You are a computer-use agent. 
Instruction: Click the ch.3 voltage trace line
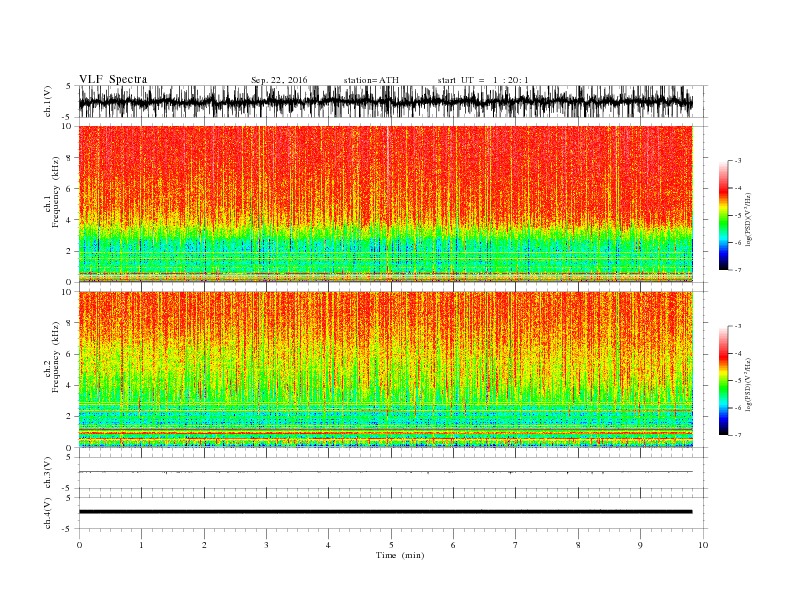(385, 472)
